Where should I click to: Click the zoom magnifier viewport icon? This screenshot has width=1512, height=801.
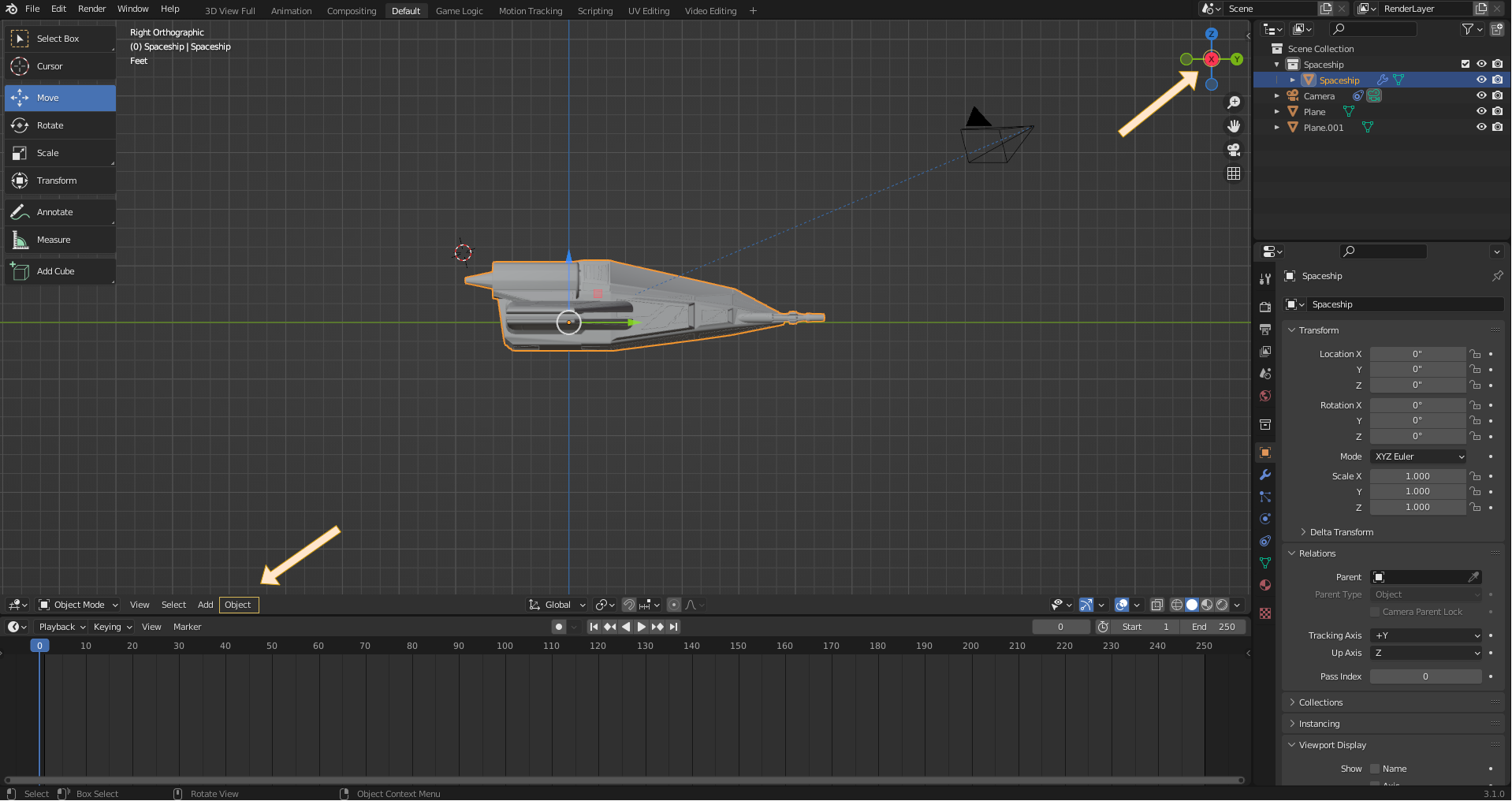pos(1234,102)
